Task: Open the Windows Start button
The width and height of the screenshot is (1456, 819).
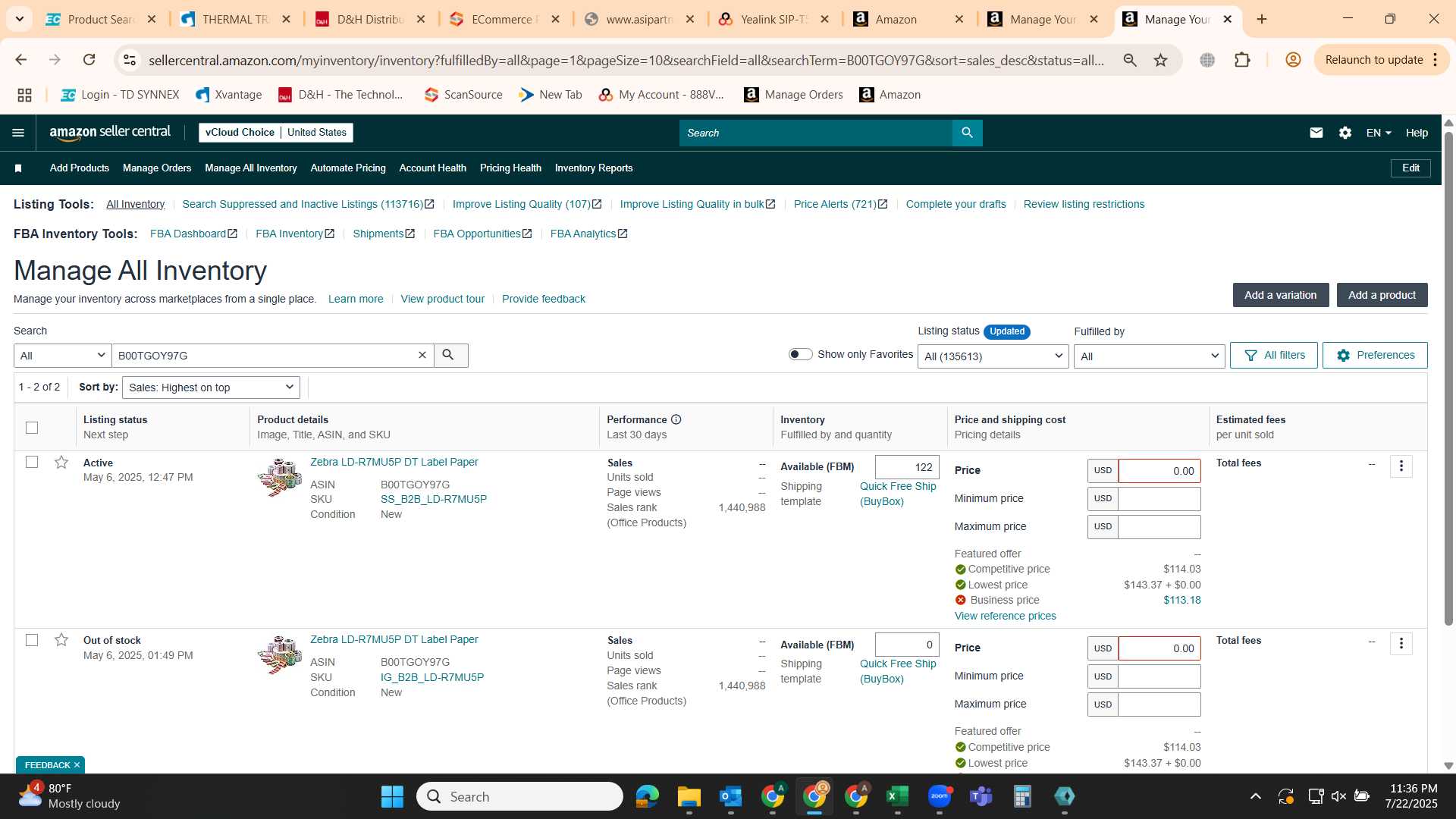Action: click(392, 796)
